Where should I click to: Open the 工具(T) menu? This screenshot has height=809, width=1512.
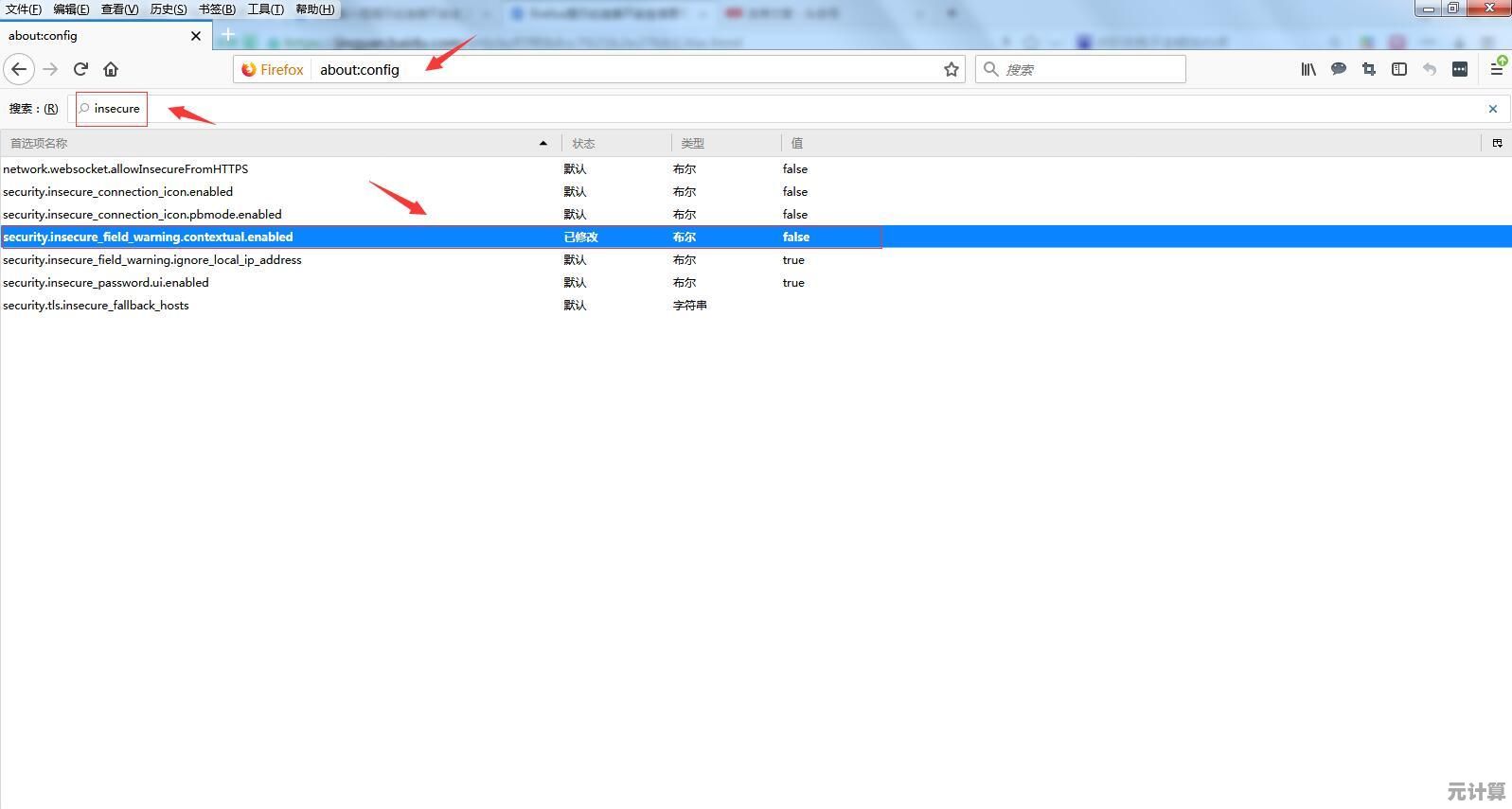click(x=265, y=9)
